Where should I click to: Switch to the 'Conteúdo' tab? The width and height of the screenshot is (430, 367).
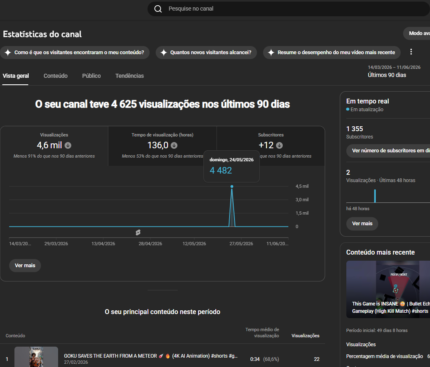(x=55, y=76)
